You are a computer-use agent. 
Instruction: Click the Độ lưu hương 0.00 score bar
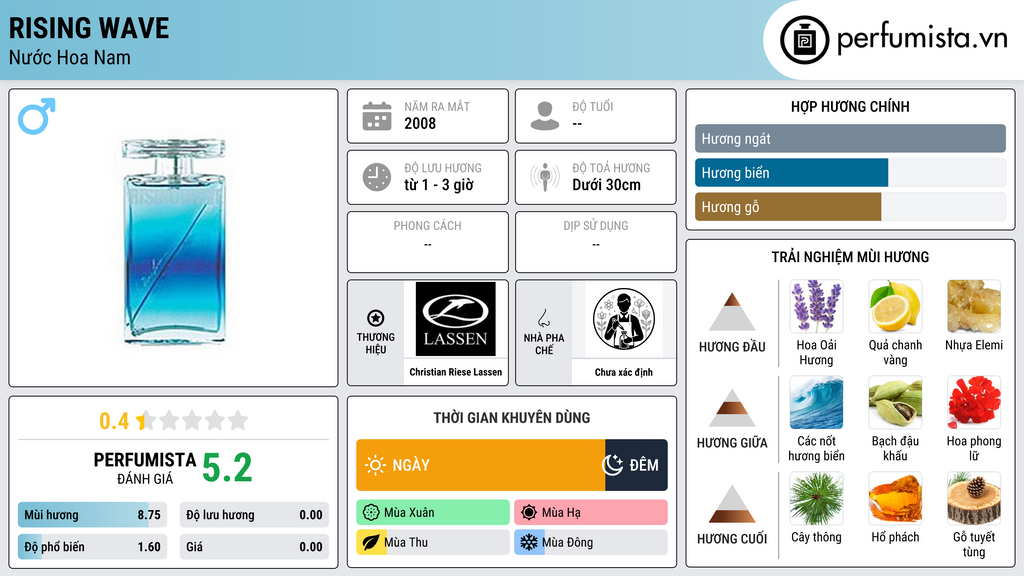tap(254, 515)
